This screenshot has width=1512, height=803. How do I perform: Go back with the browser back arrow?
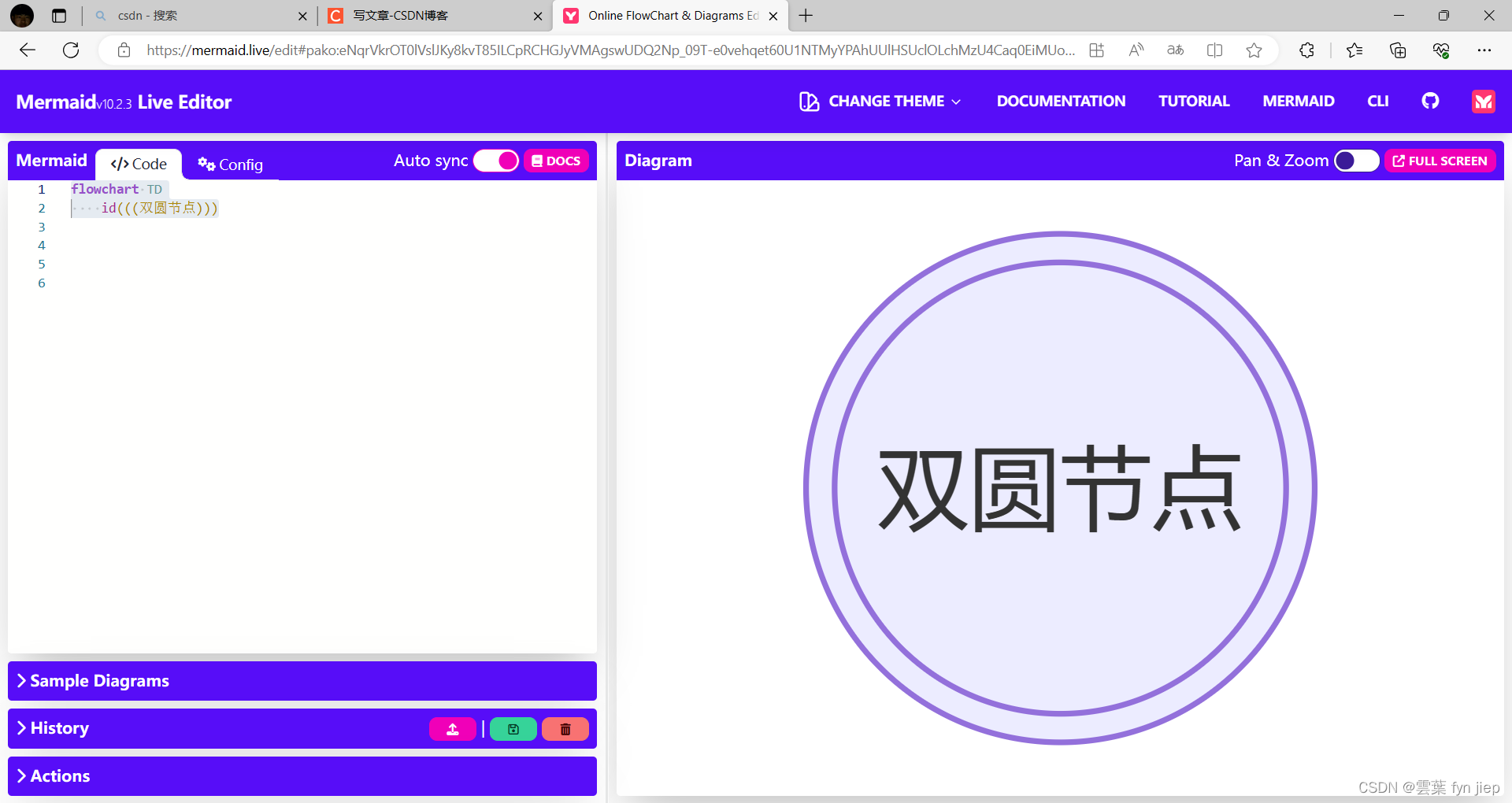[x=28, y=50]
